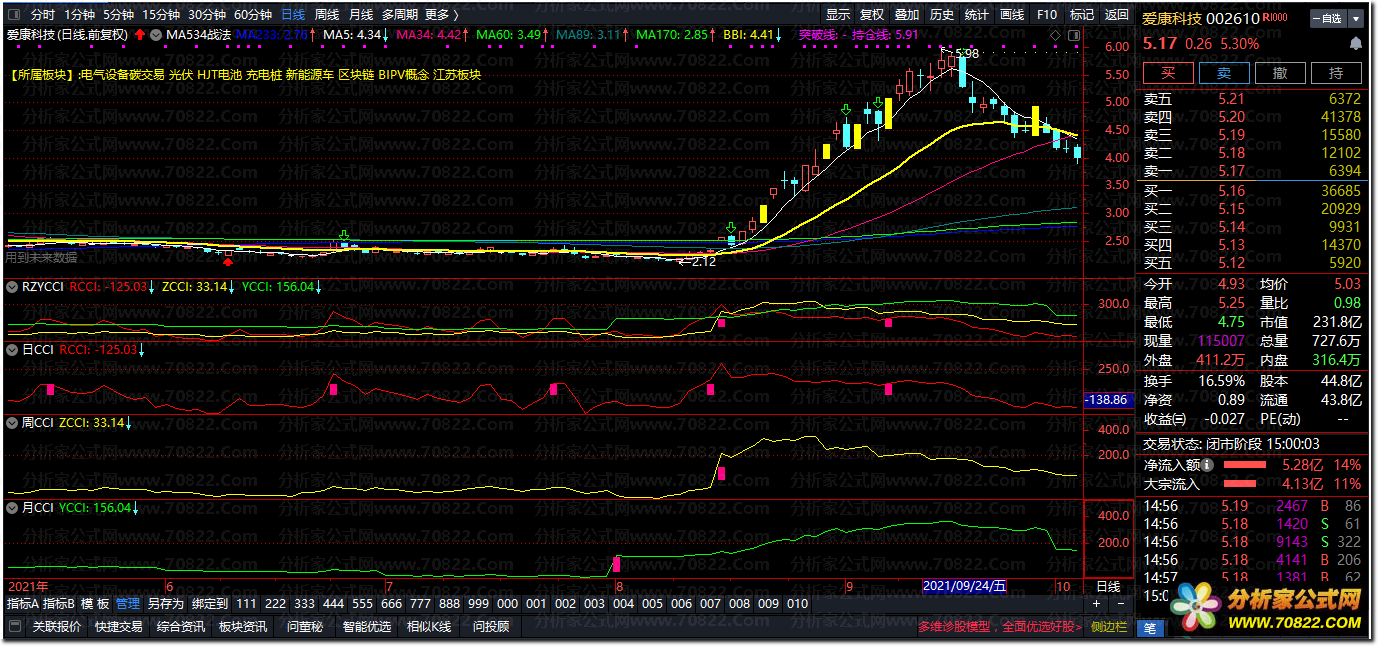Click the 周CCI panel dropdown icon
This screenshot has height=647, width=1380.
pos(13,423)
